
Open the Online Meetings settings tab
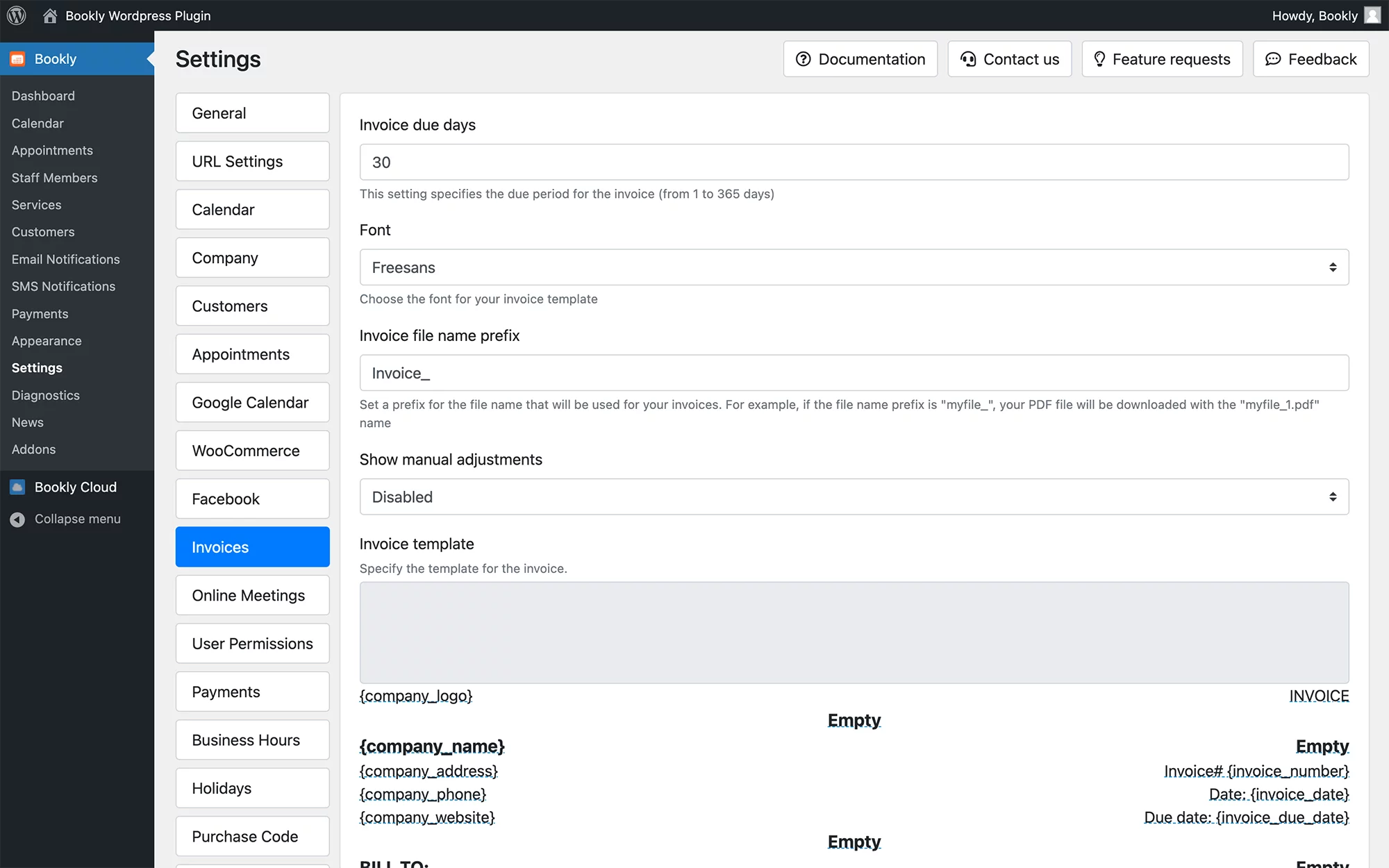click(253, 595)
